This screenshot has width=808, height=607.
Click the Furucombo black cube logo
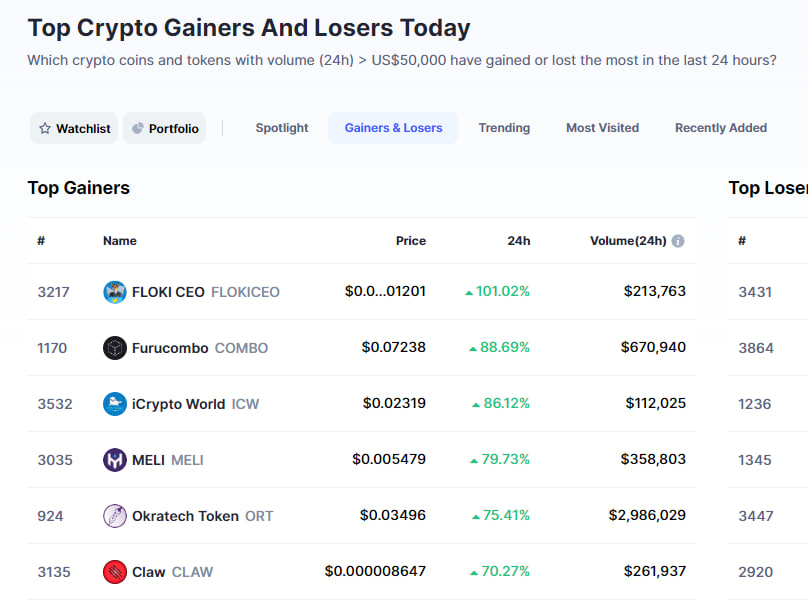114,348
